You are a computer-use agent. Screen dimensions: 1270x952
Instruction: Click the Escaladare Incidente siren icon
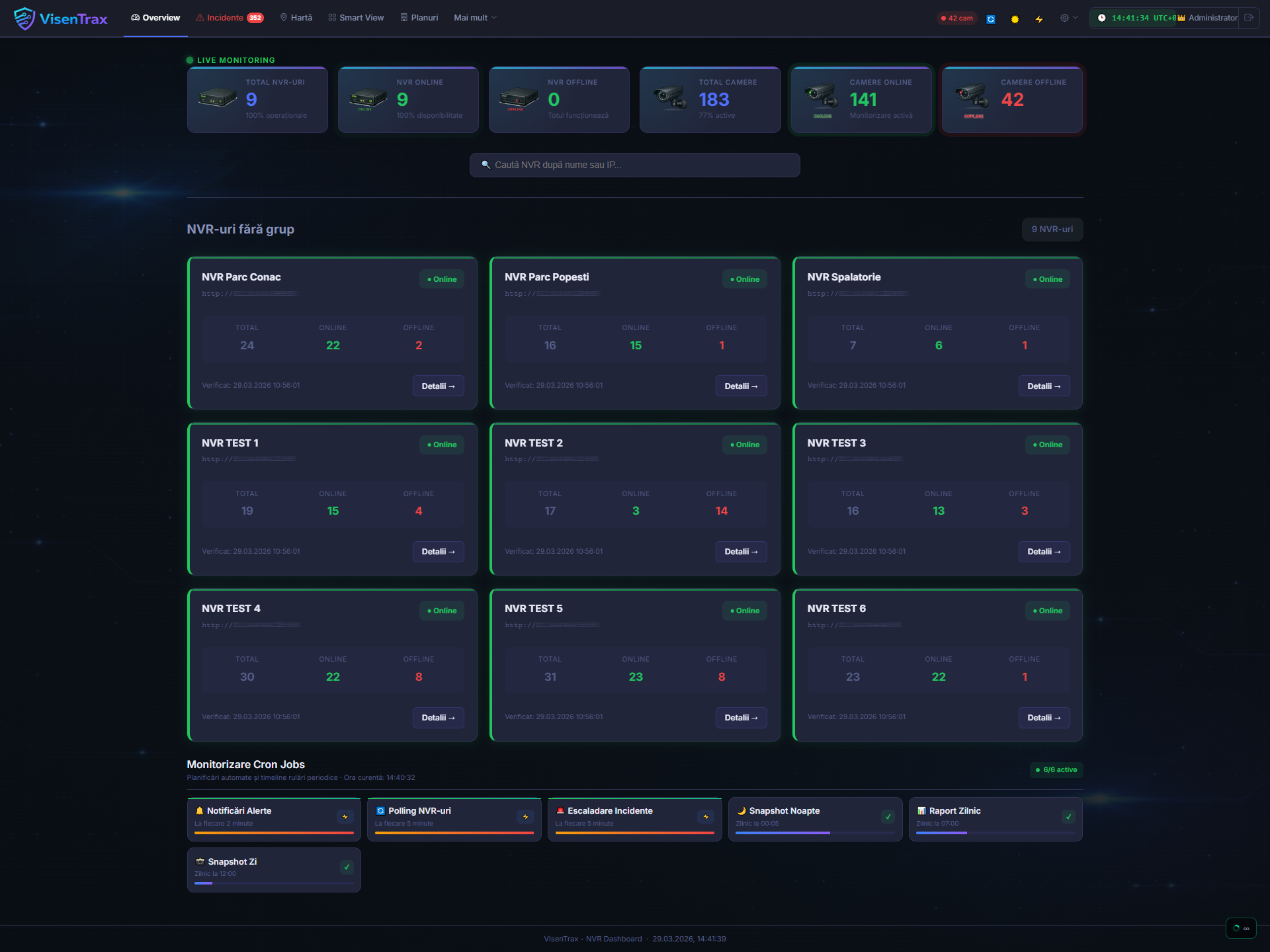[x=560, y=811]
